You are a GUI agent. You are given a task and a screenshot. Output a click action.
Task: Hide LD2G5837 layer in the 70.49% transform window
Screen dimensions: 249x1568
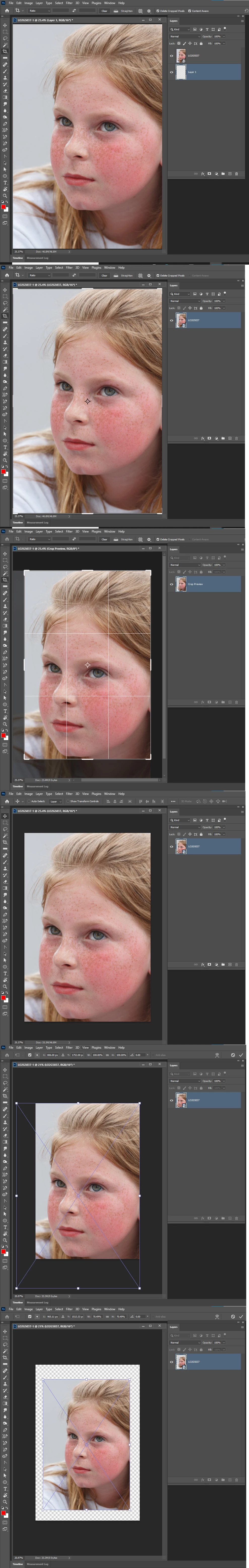[171, 1362]
